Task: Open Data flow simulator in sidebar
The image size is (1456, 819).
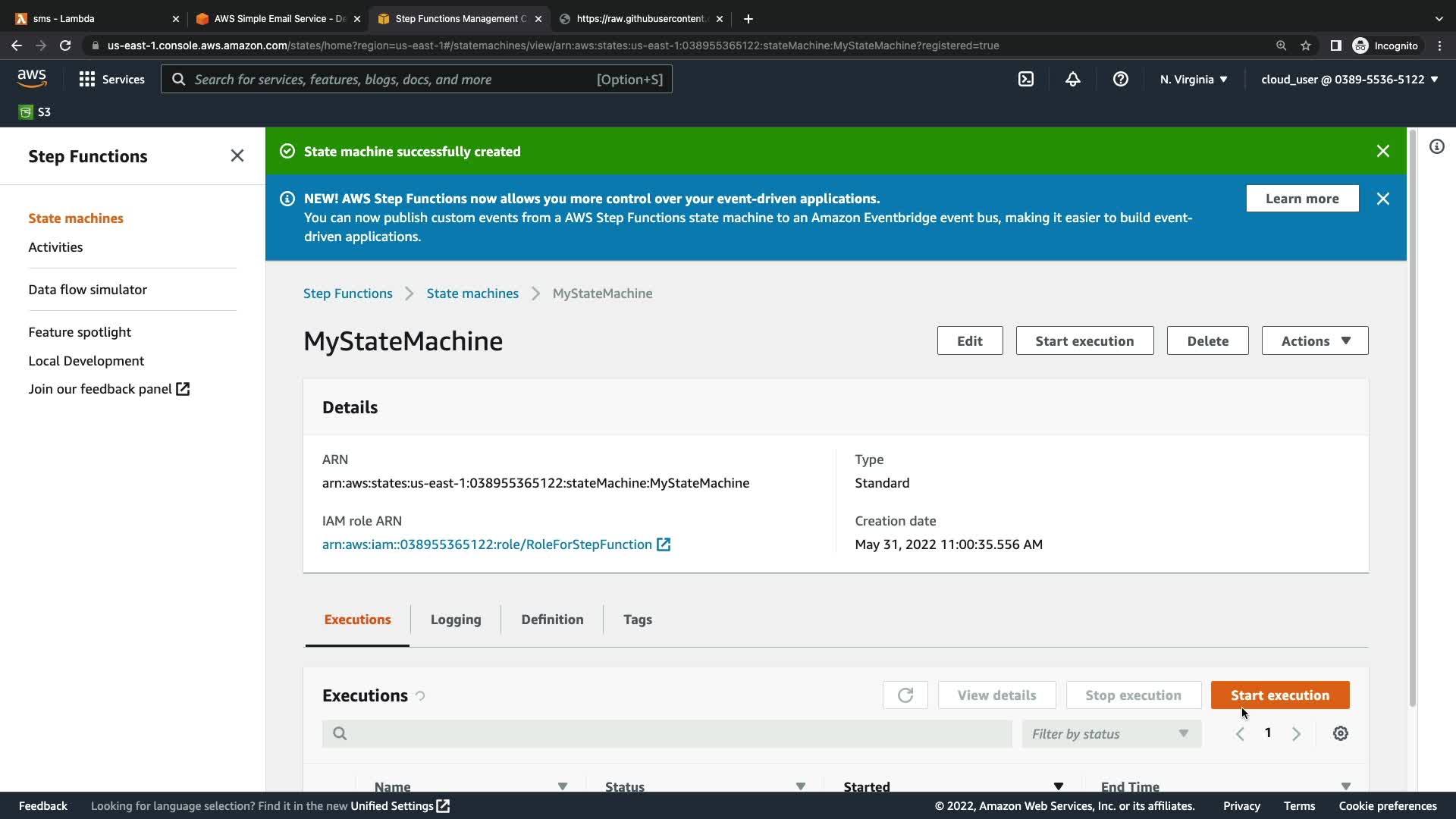Action: (x=87, y=290)
